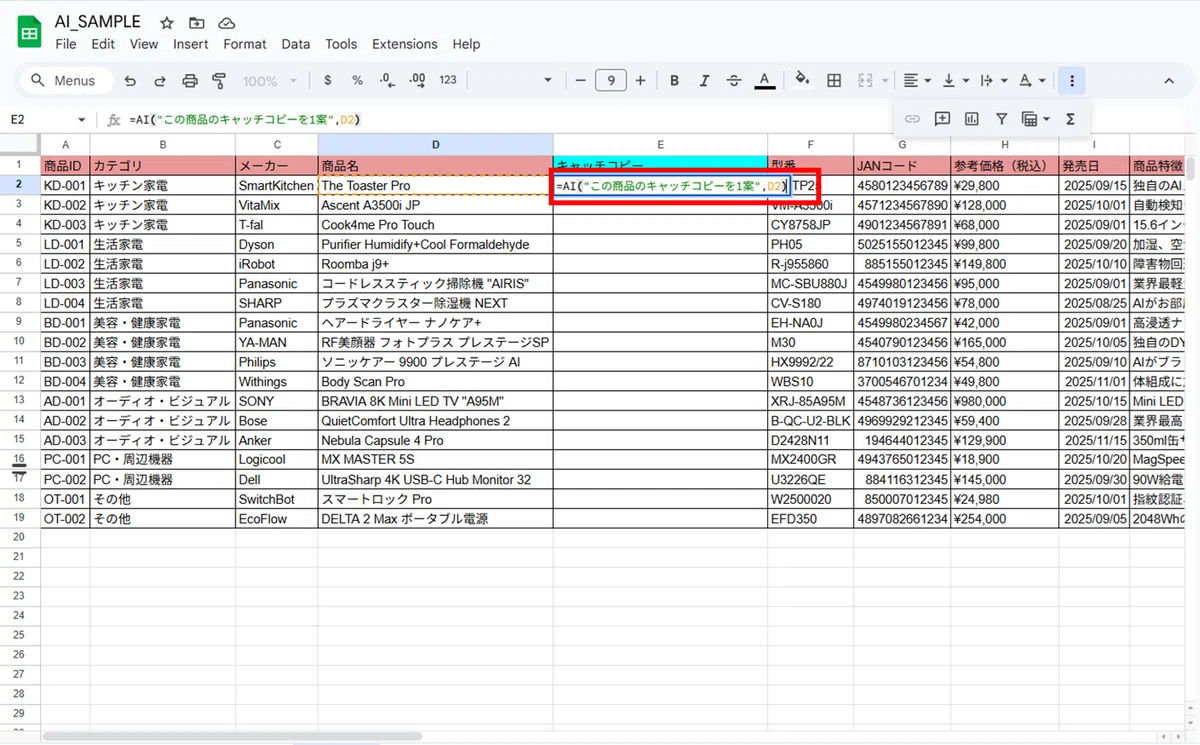1200x745 pixels.
Task: Open the Format menu
Action: (245, 44)
